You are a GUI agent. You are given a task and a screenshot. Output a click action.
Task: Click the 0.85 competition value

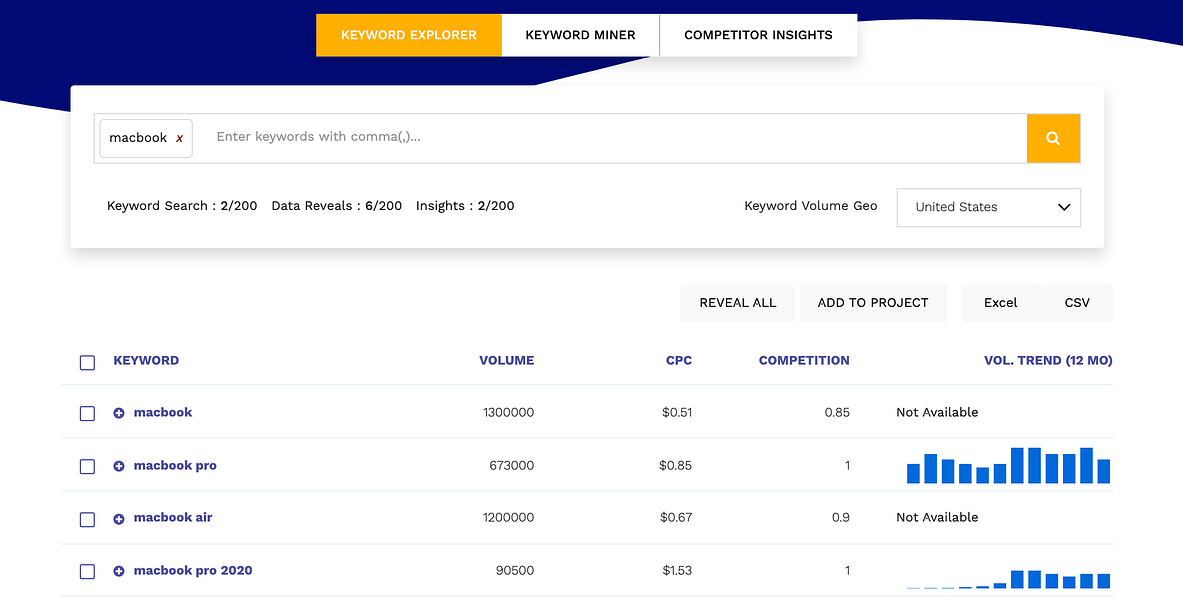click(x=837, y=412)
